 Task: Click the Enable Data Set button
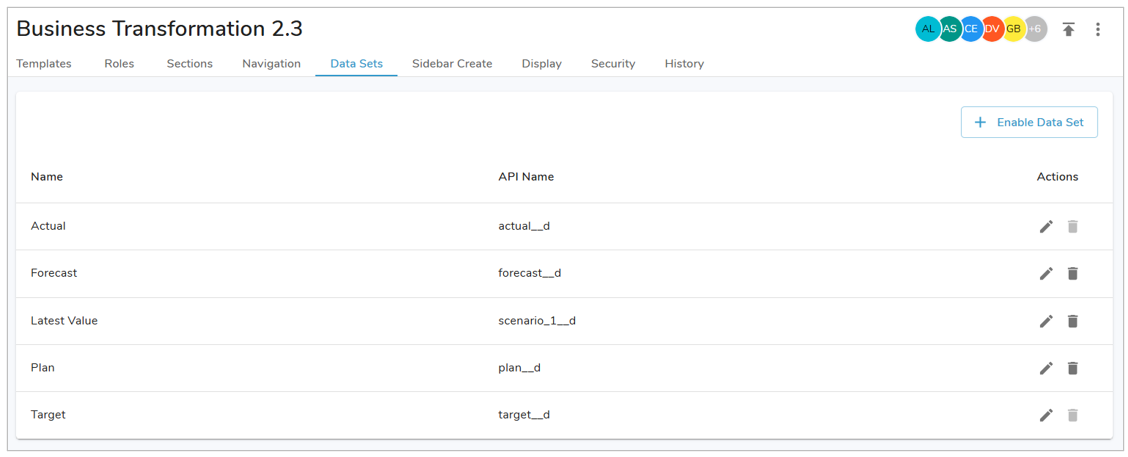point(1029,122)
